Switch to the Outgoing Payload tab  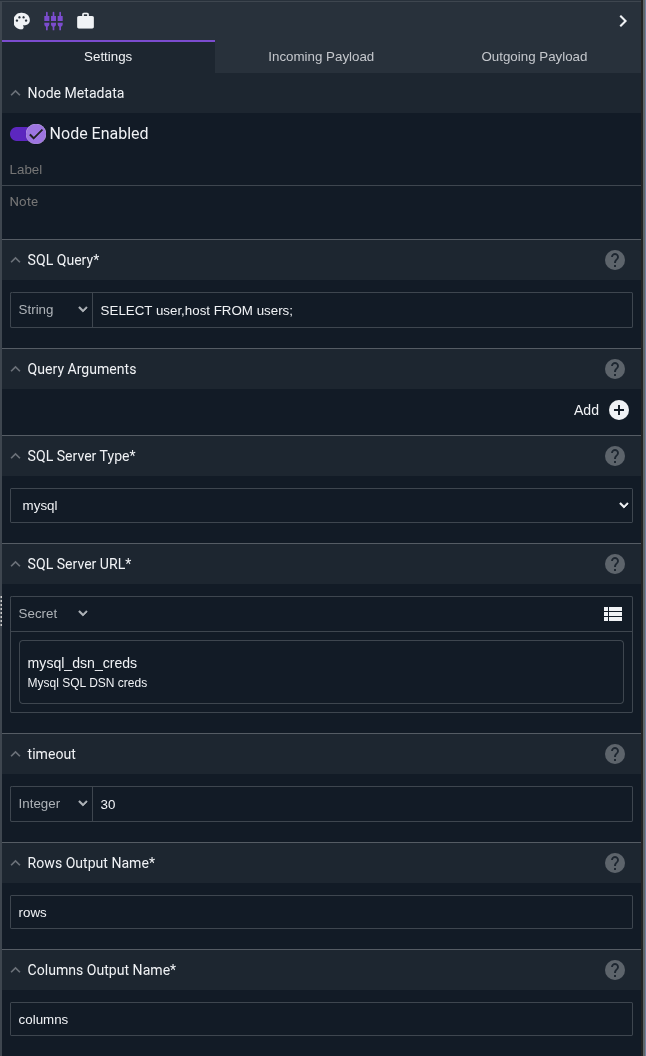(534, 57)
